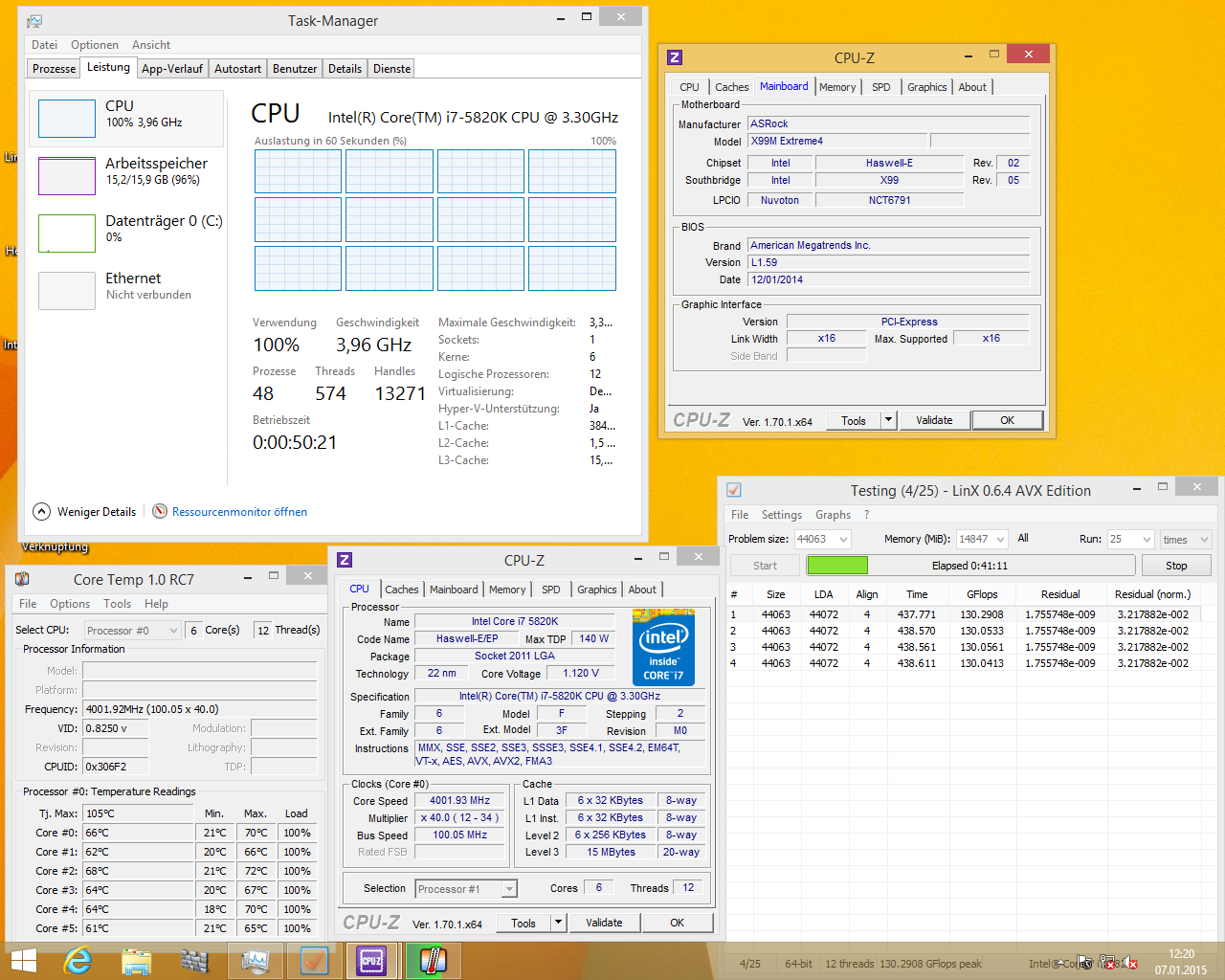1225x980 pixels.
Task: Click the Stop button in LinX
Action: point(1176,566)
